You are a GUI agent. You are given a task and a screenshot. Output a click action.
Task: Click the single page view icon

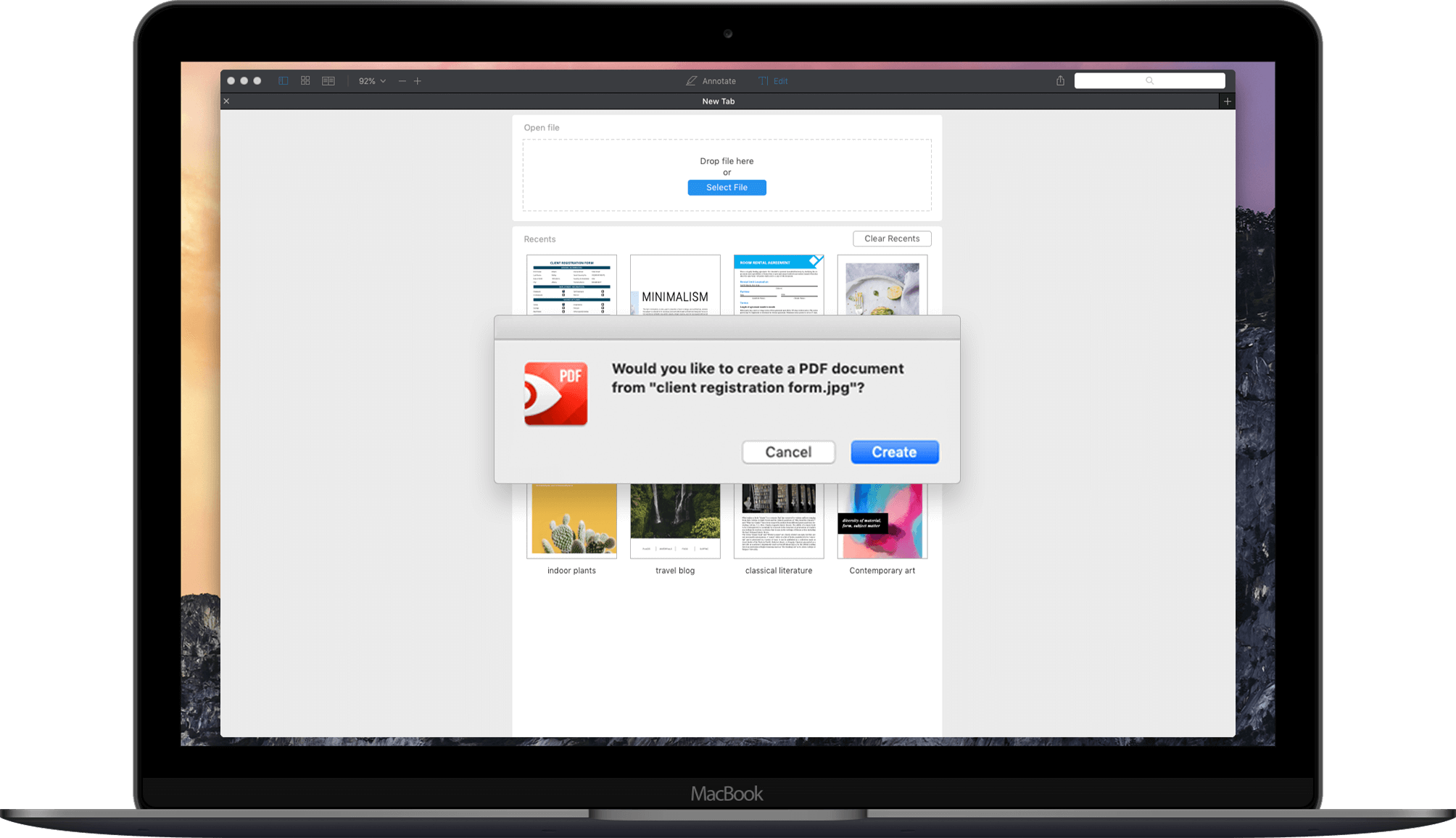click(x=282, y=80)
